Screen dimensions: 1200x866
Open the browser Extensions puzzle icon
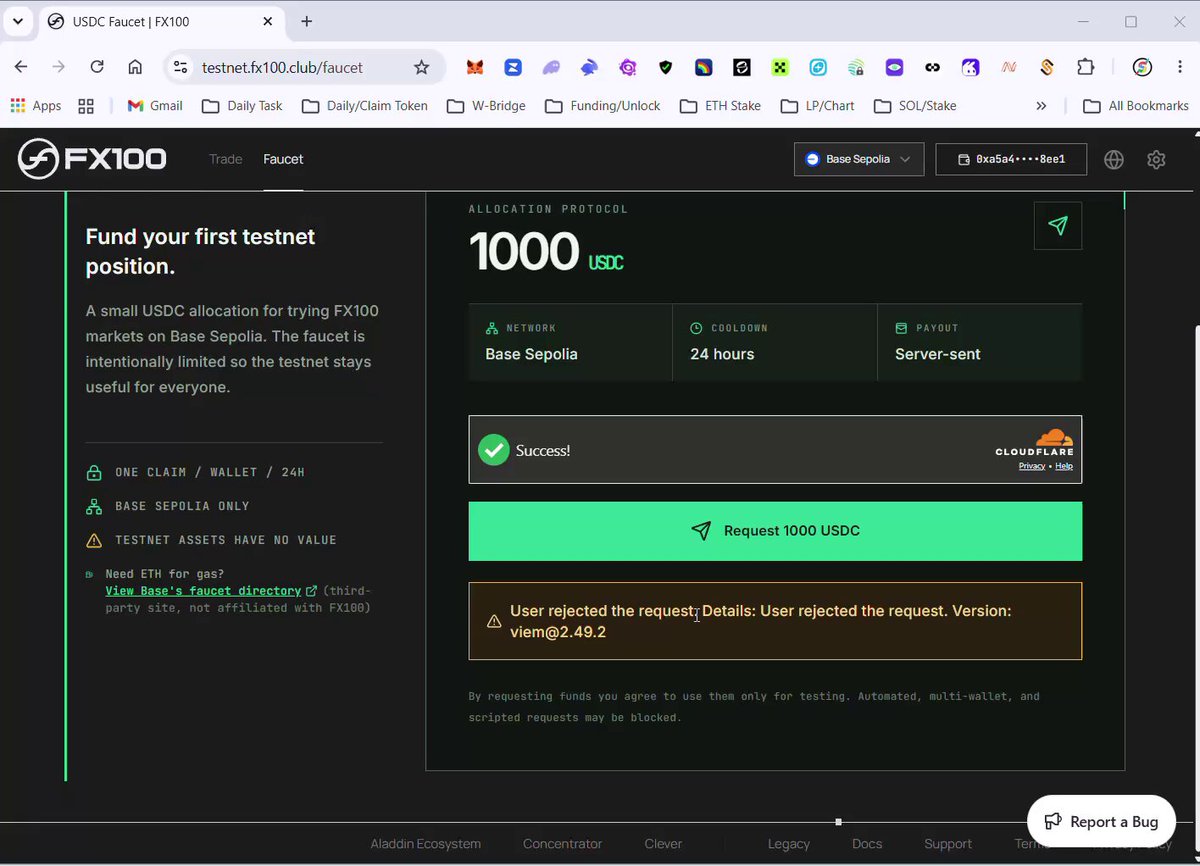1086,67
